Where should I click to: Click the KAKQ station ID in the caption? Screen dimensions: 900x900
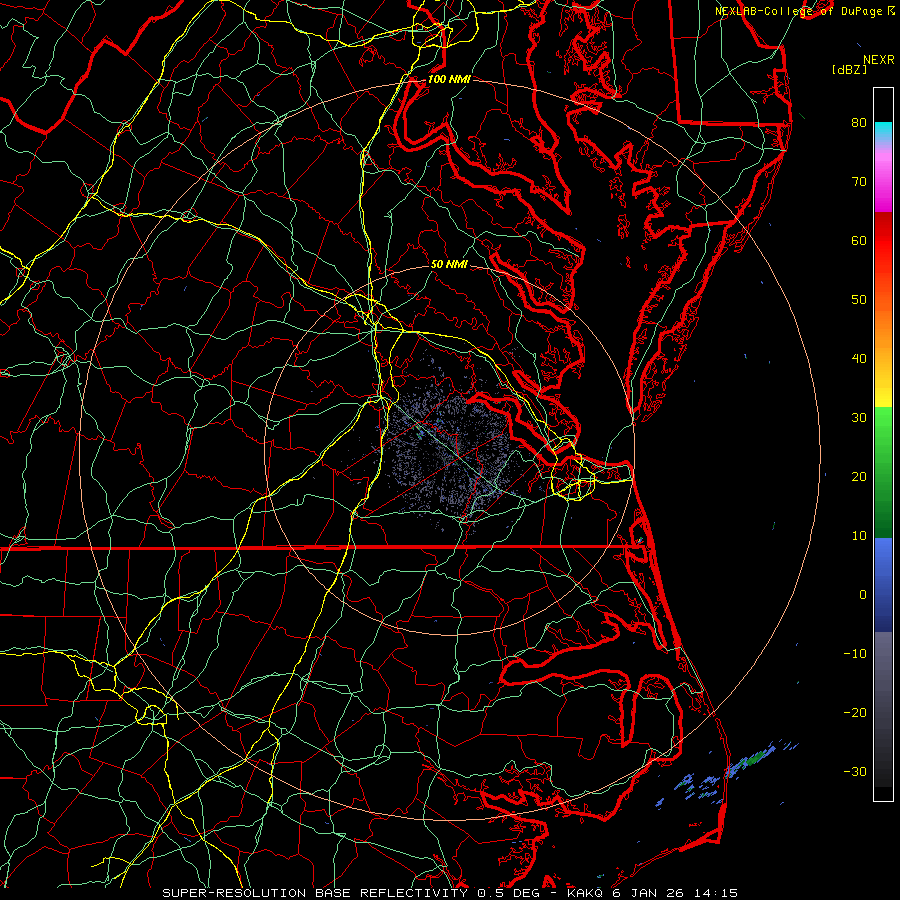586,892
